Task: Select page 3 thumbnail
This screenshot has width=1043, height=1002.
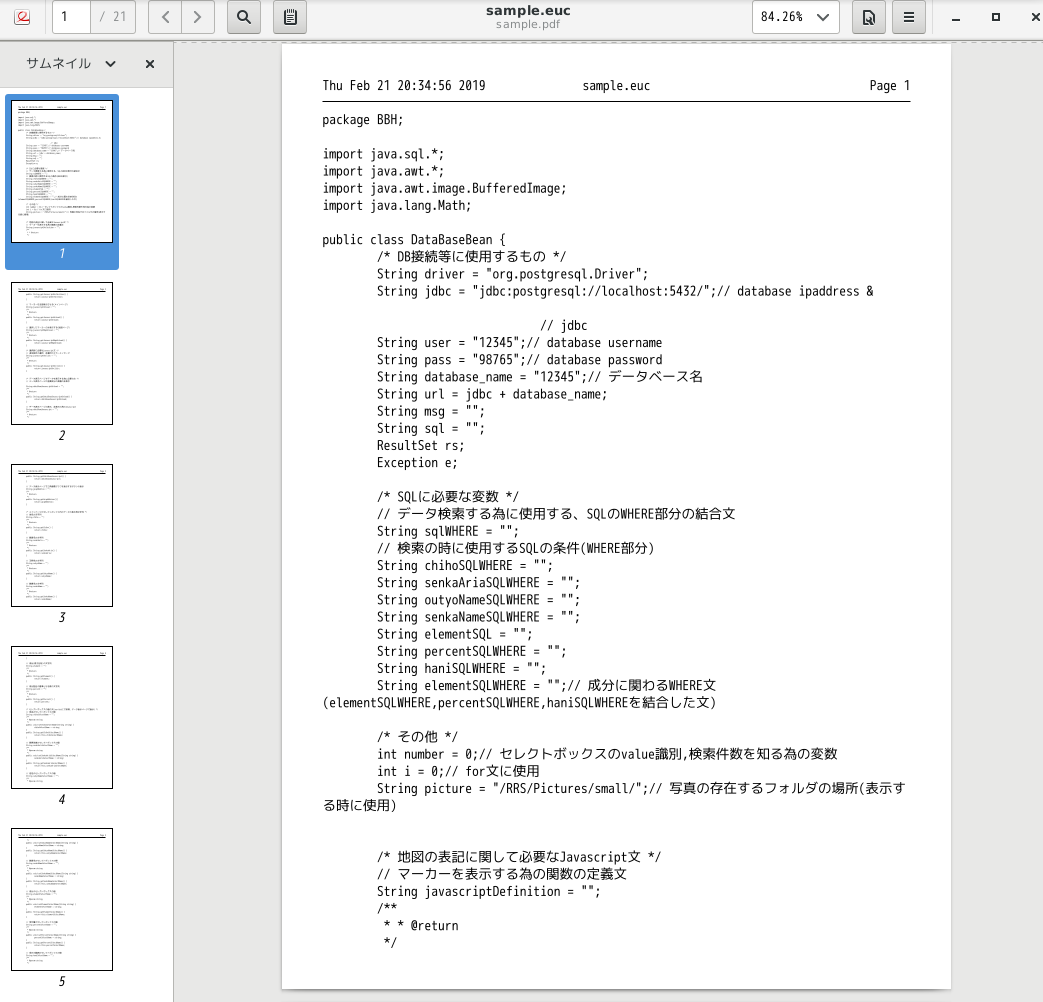Action: click(x=62, y=536)
